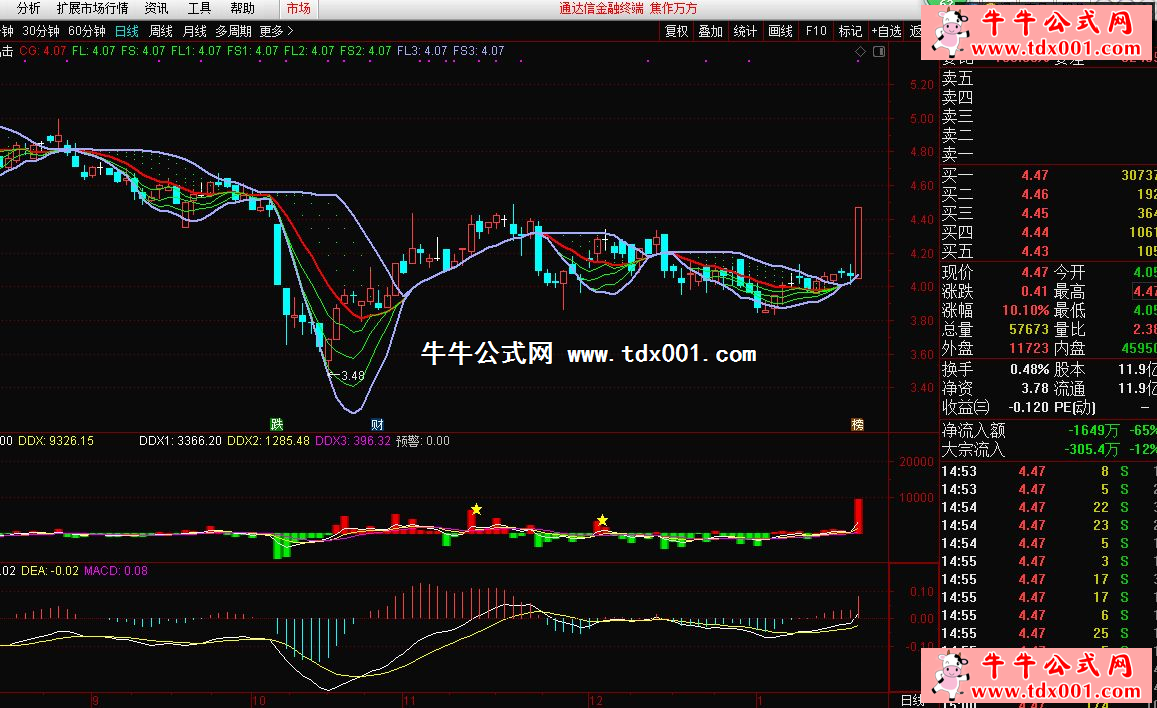Open the 多周期 multi-period view
The height and width of the screenshot is (708, 1157).
[233, 31]
